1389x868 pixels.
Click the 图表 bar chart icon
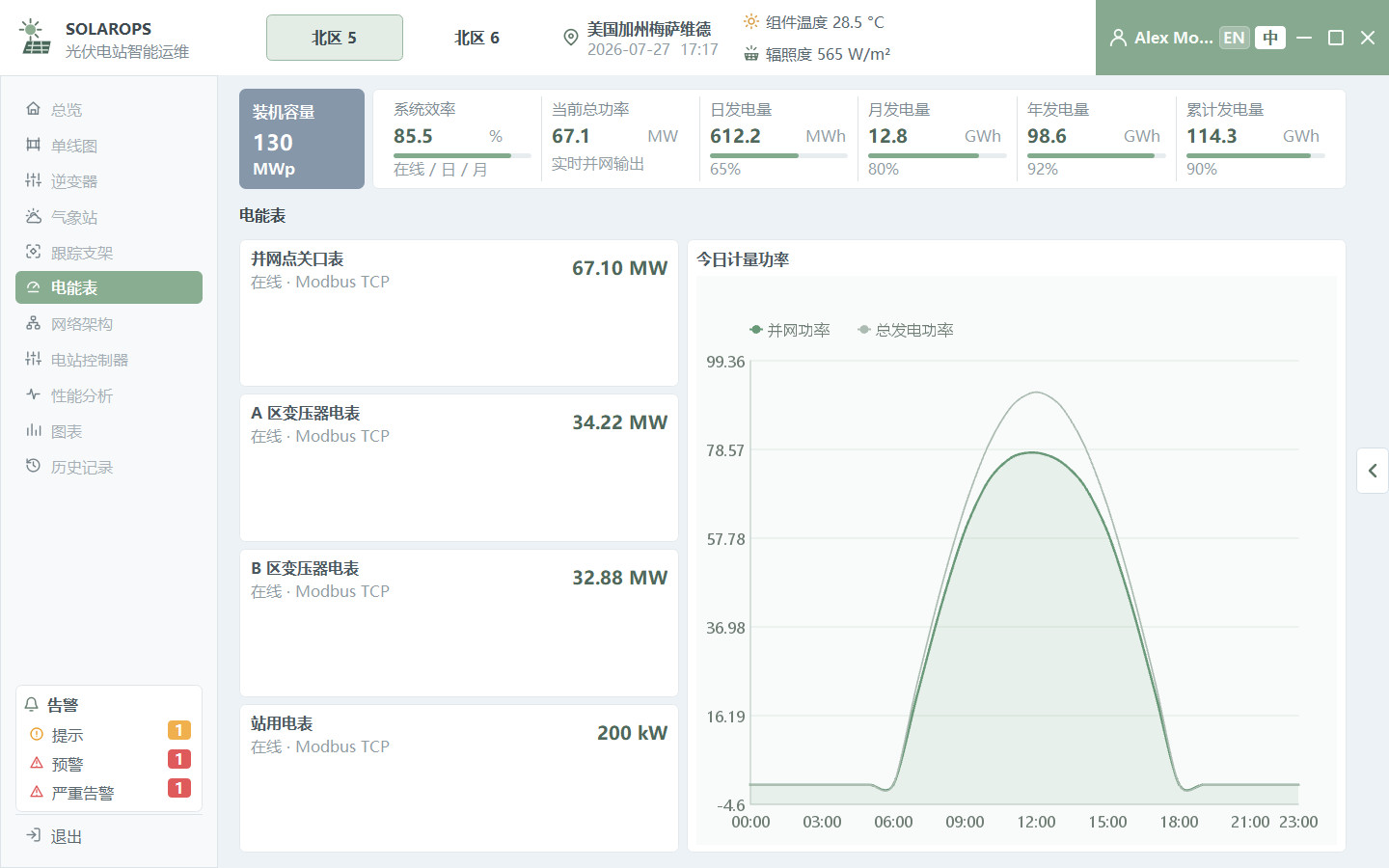33,430
